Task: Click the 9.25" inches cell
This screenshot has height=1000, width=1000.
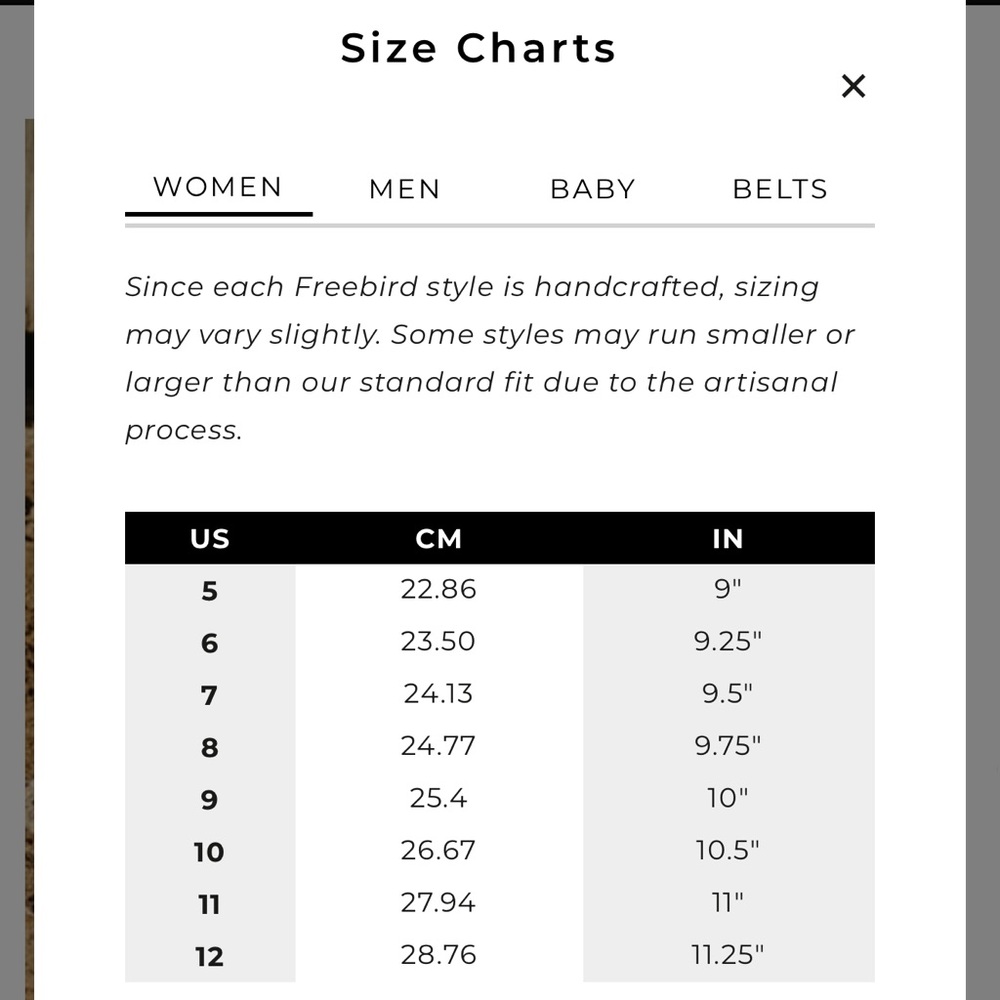Action: click(728, 642)
